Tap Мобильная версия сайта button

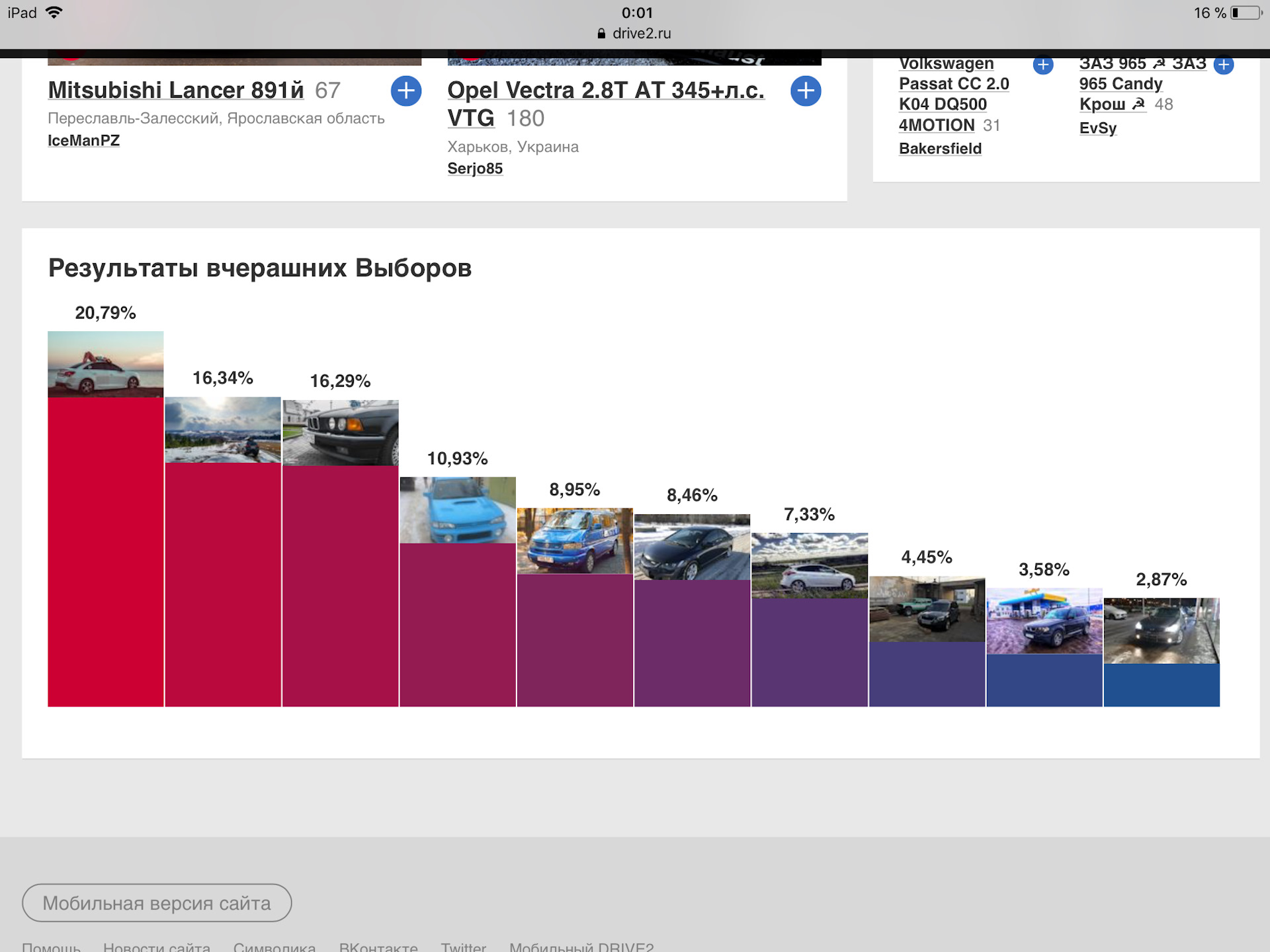tap(157, 902)
